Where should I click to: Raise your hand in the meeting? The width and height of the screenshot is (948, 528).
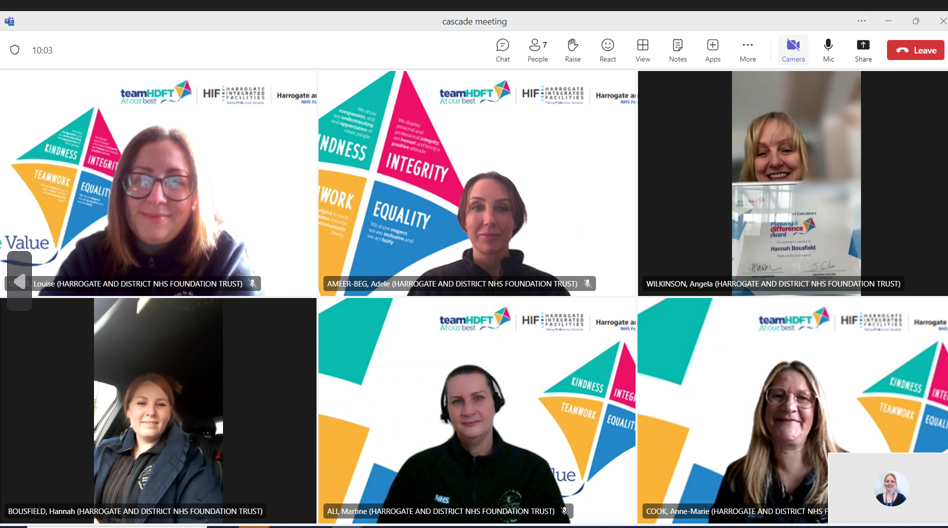tap(572, 50)
